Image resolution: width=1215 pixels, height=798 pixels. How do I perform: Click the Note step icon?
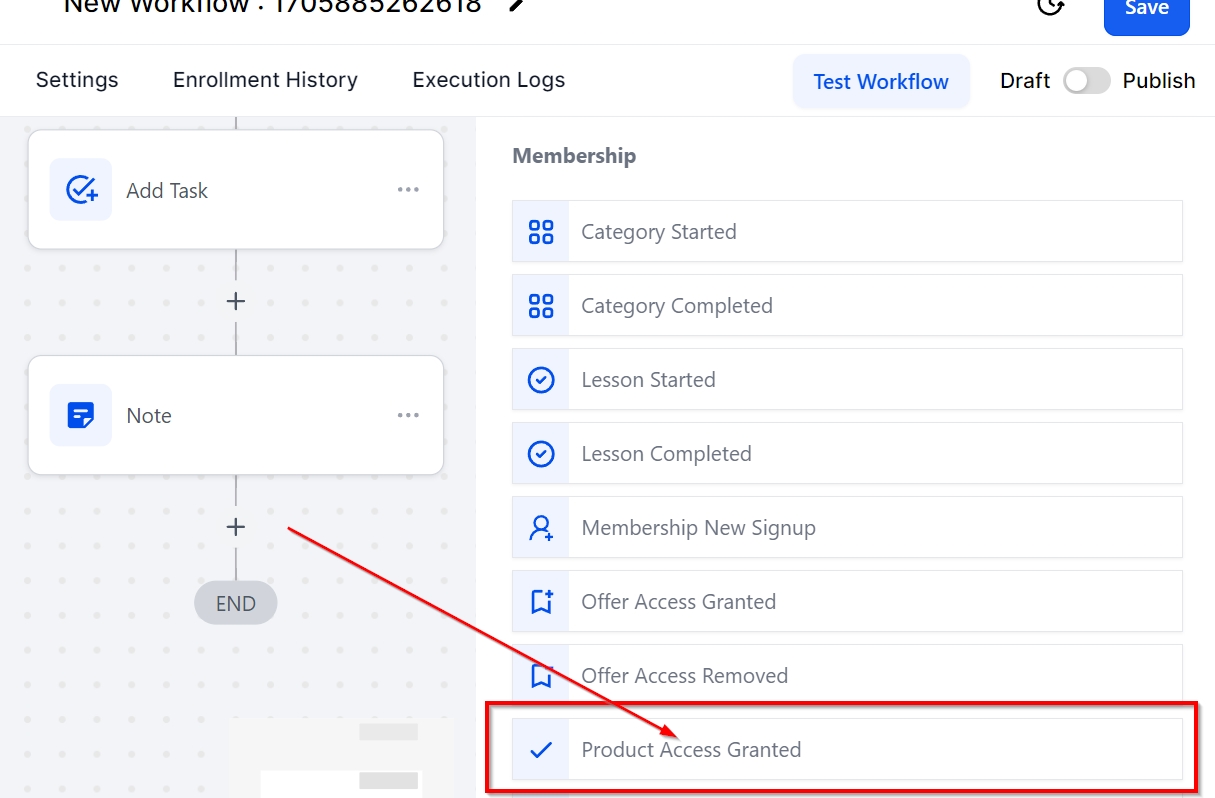click(81, 415)
